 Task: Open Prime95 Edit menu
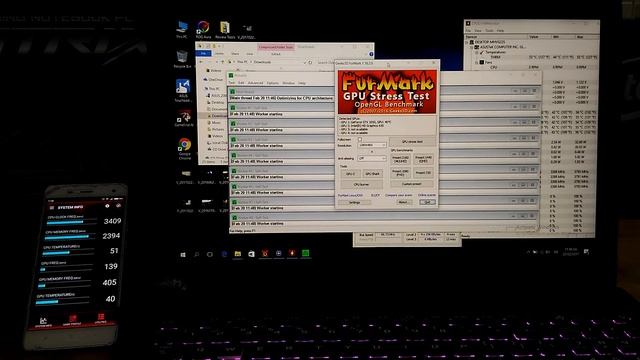click(241, 83)
